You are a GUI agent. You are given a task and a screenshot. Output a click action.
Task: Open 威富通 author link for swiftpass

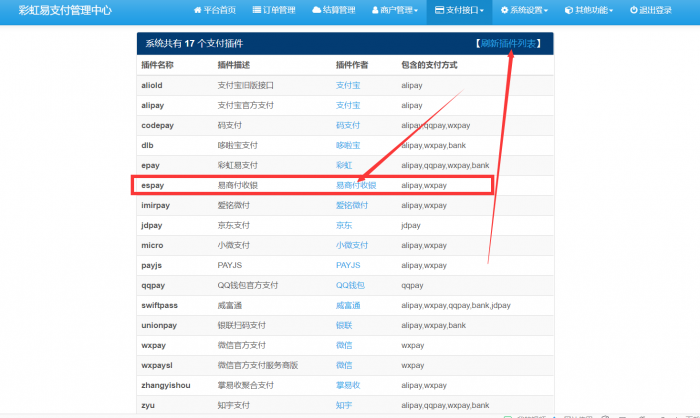click(348, 305)
